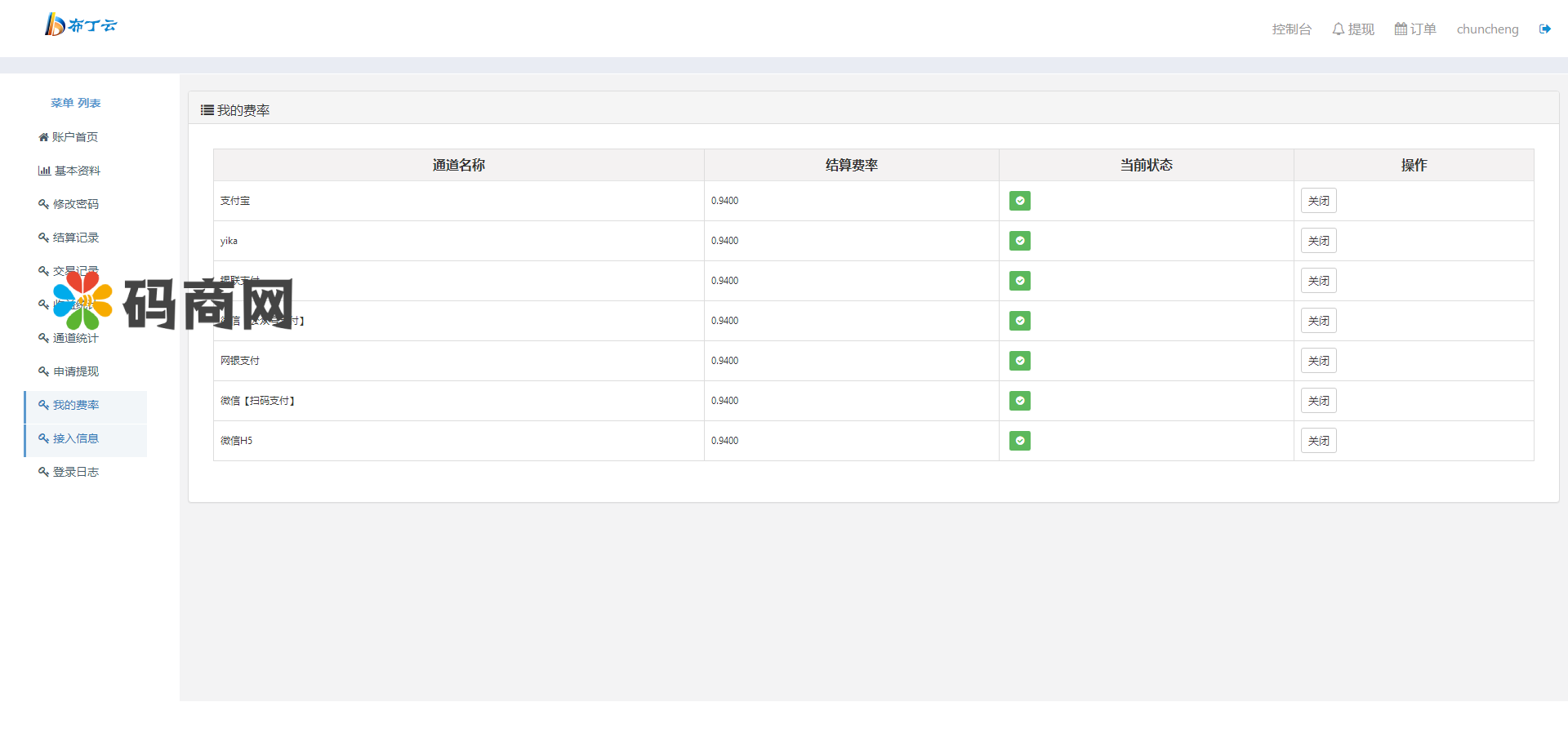Click the 布丁云 logo icon
The image size is (1568, 742).
[x=55, y=25]
